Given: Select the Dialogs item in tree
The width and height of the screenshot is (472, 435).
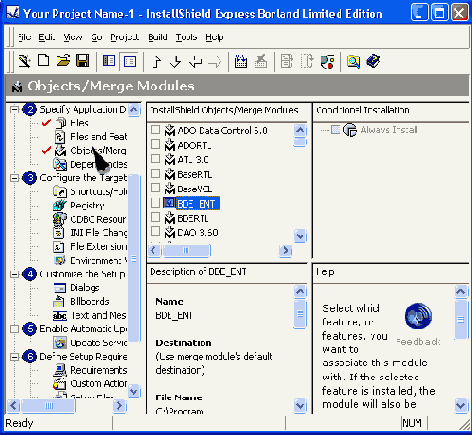Looking at the screenshot, I should click(85, 288).
